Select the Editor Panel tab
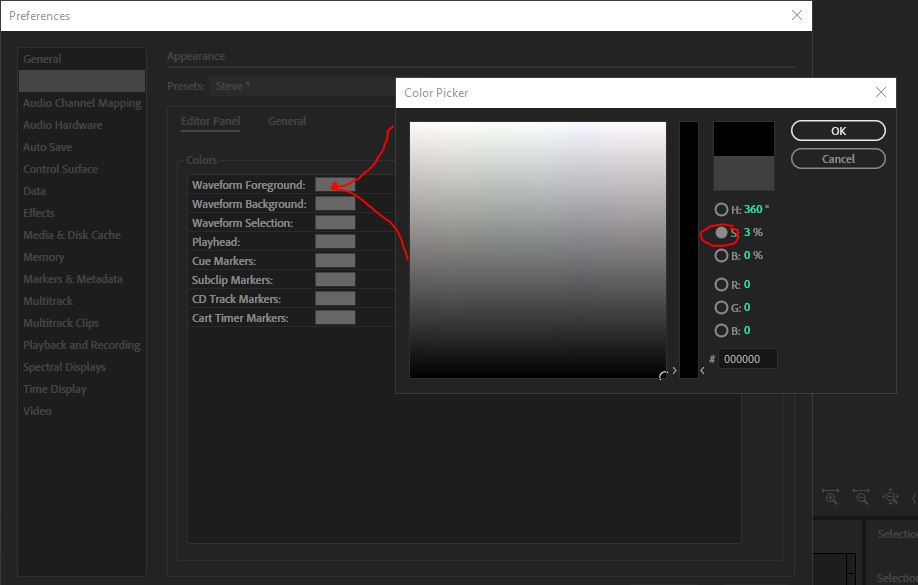The width and height of the screenshot is (918, 585). [210, 120]
